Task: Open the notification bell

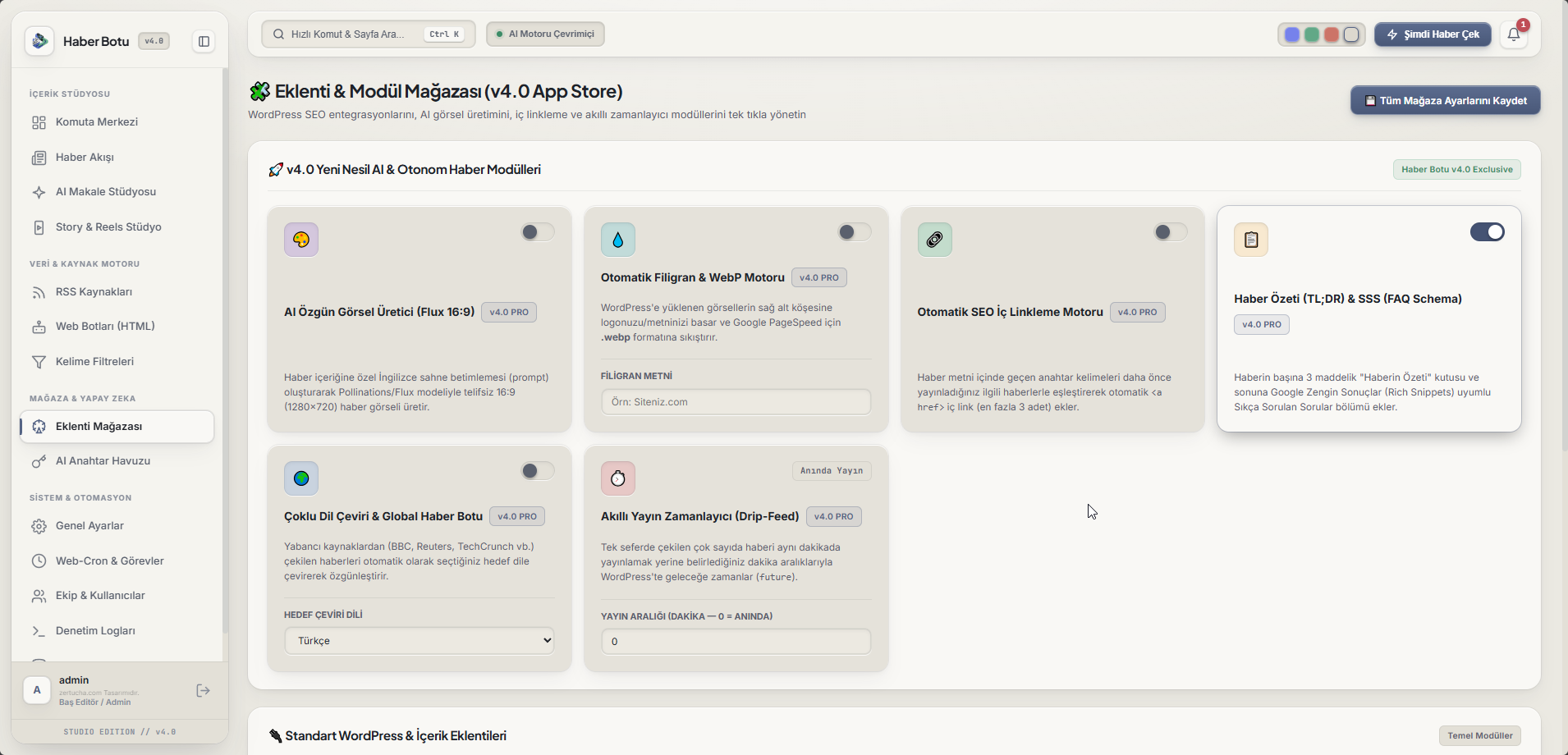Action: pyautogui.click(x=1514, y=34)
